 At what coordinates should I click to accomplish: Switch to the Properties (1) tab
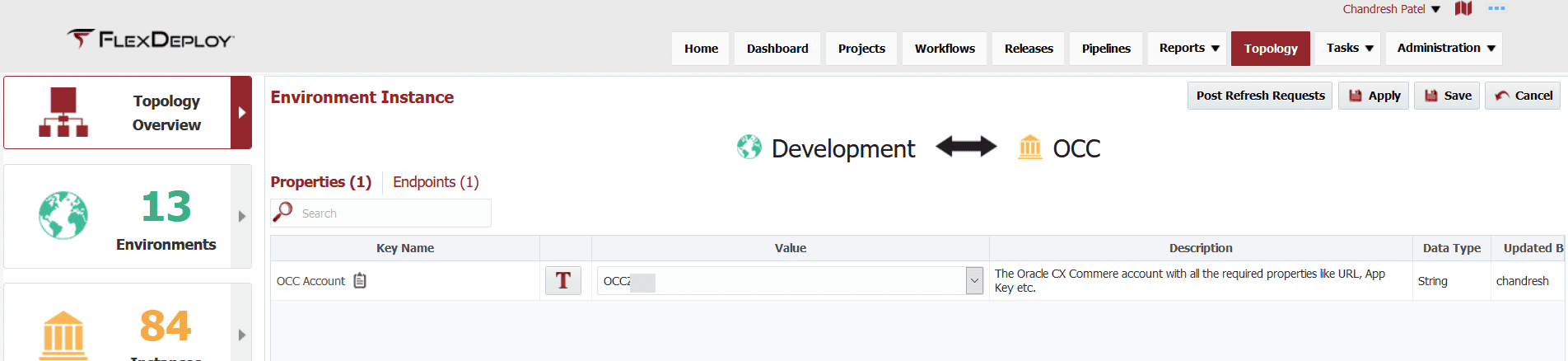point(321,181)
